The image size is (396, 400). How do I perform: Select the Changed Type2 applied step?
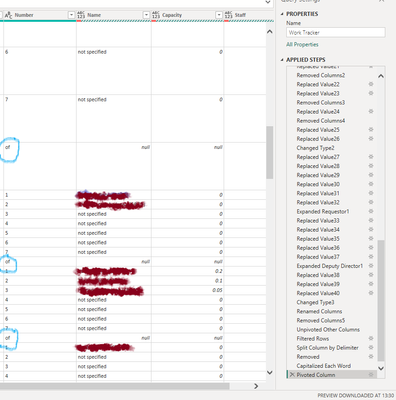pyautogui.click(x=315, y=148)
